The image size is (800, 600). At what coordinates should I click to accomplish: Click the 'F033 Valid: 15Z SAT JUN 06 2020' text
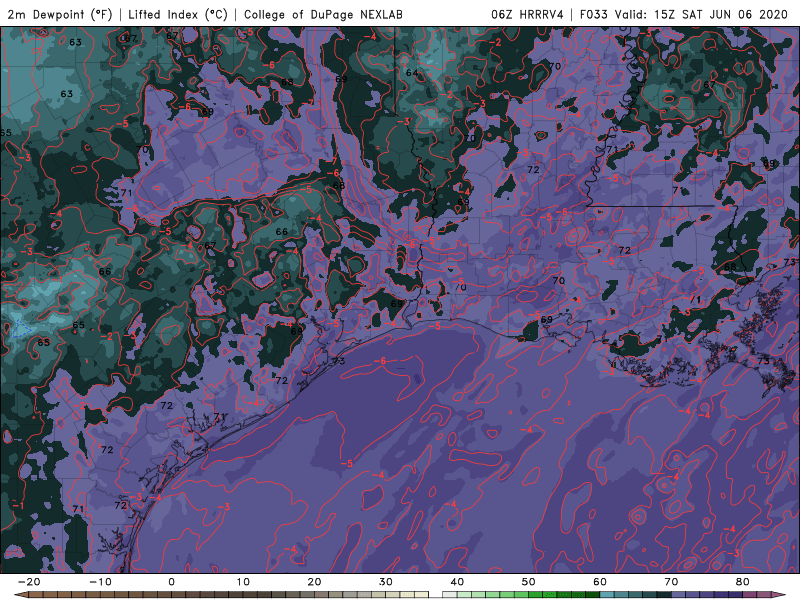pyautogui.click(x=684, y=14)
